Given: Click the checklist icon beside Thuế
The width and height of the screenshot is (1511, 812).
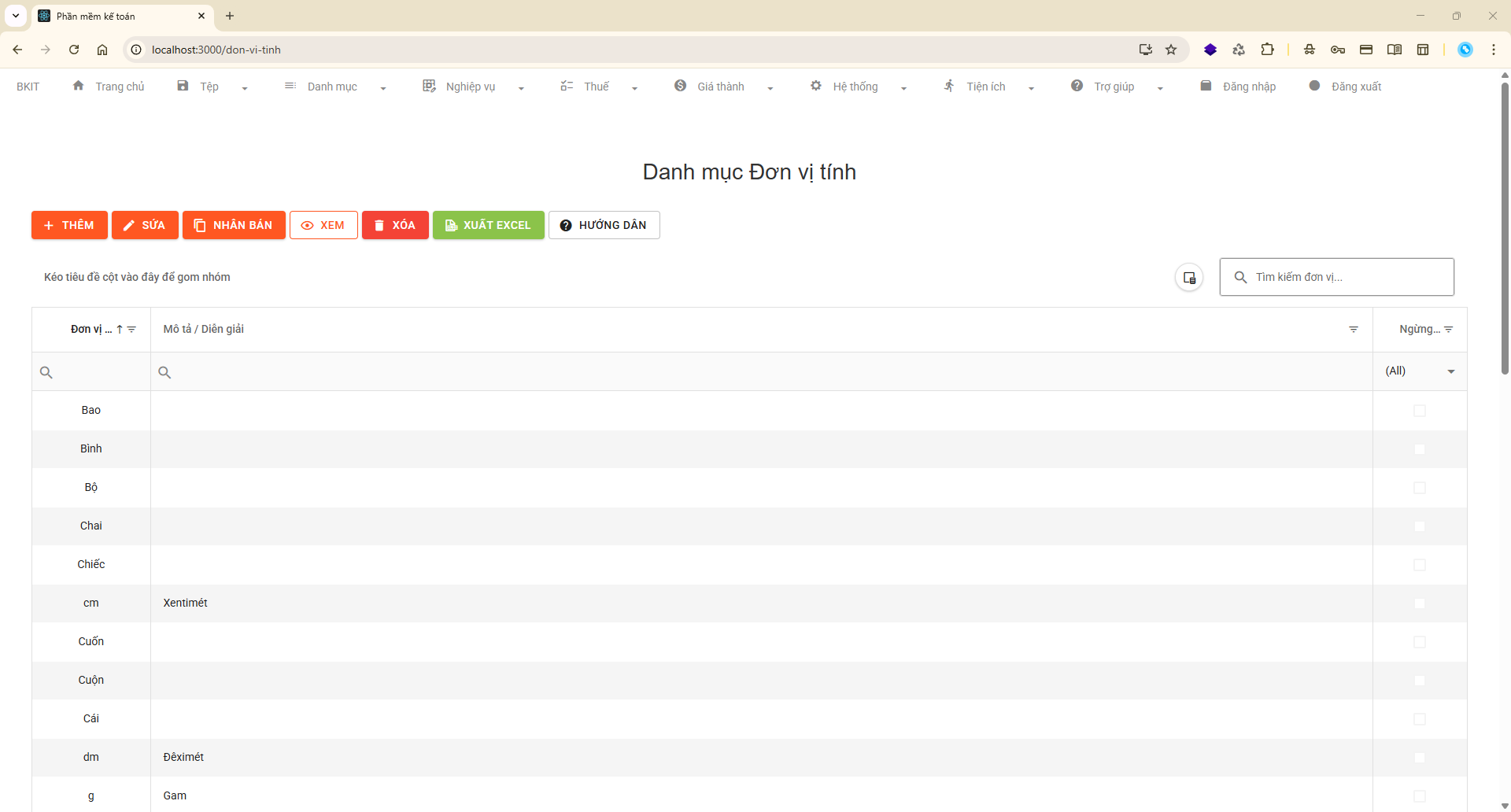Looking at the screenshot, I should (567, 86).
